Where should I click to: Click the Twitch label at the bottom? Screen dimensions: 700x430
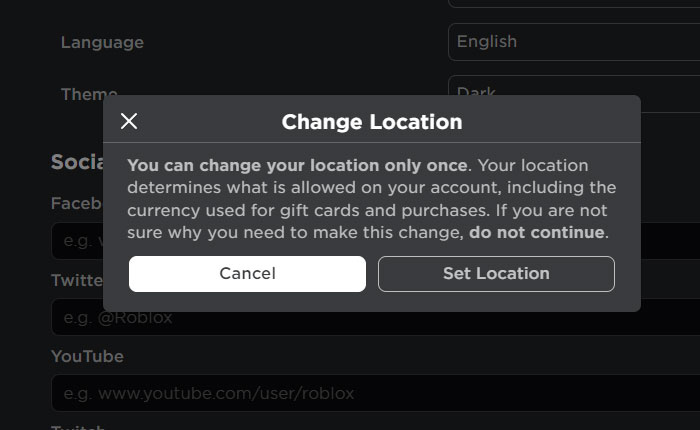click(78, 427)
